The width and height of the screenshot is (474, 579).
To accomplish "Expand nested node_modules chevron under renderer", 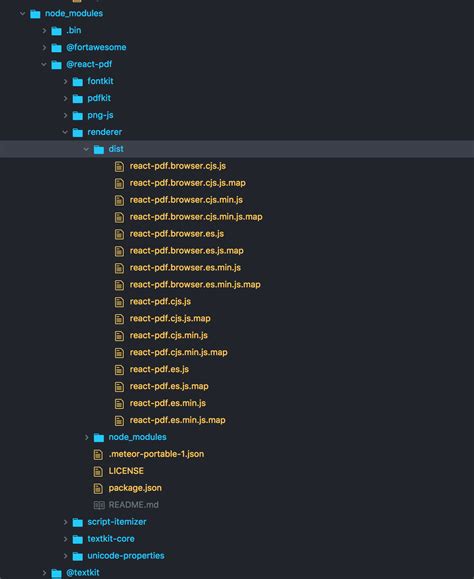I will 86,438.
